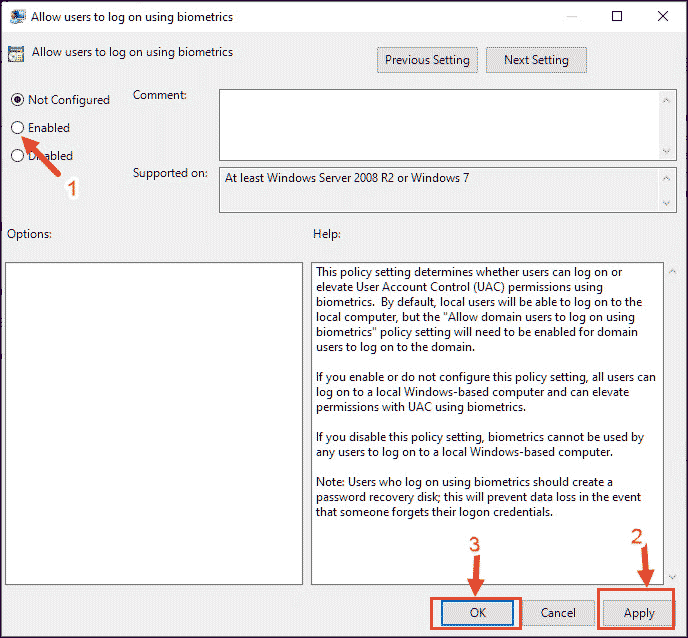This screenshot has width=688, height=638.
Task: Click the 'Options:' label
Action: [x=29, y=234]
